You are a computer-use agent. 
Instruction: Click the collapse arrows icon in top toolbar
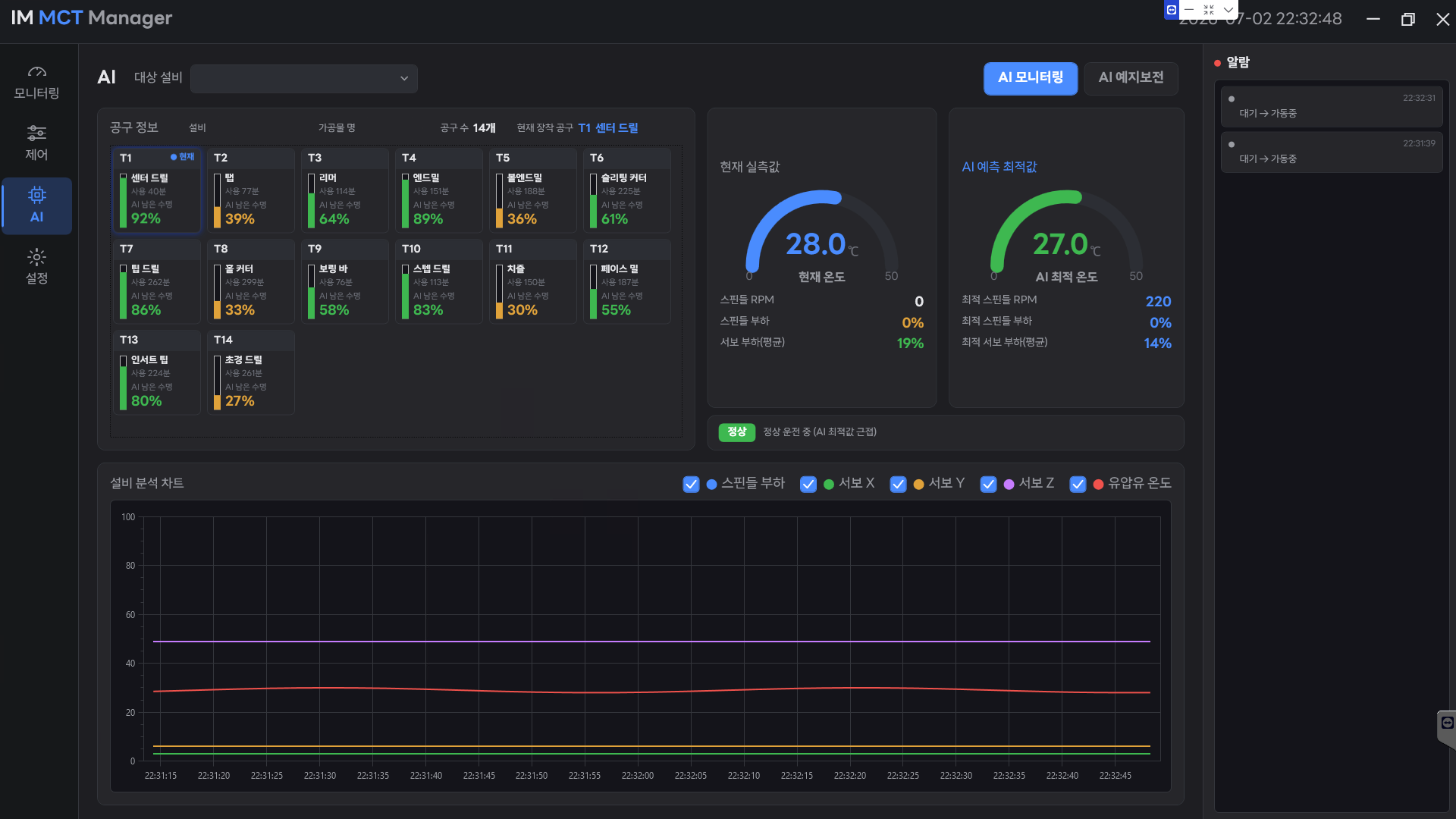click(1209, 10)
